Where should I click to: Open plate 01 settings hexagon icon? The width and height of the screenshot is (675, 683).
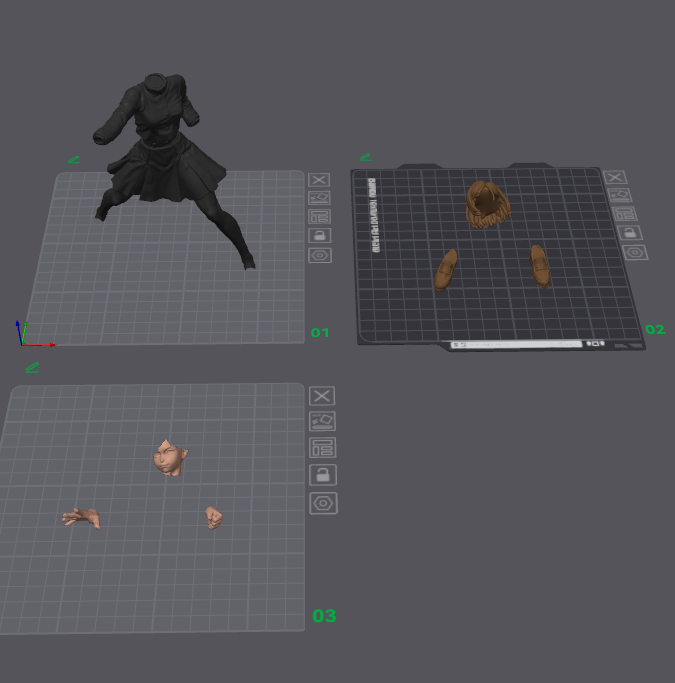coord(320,255)
